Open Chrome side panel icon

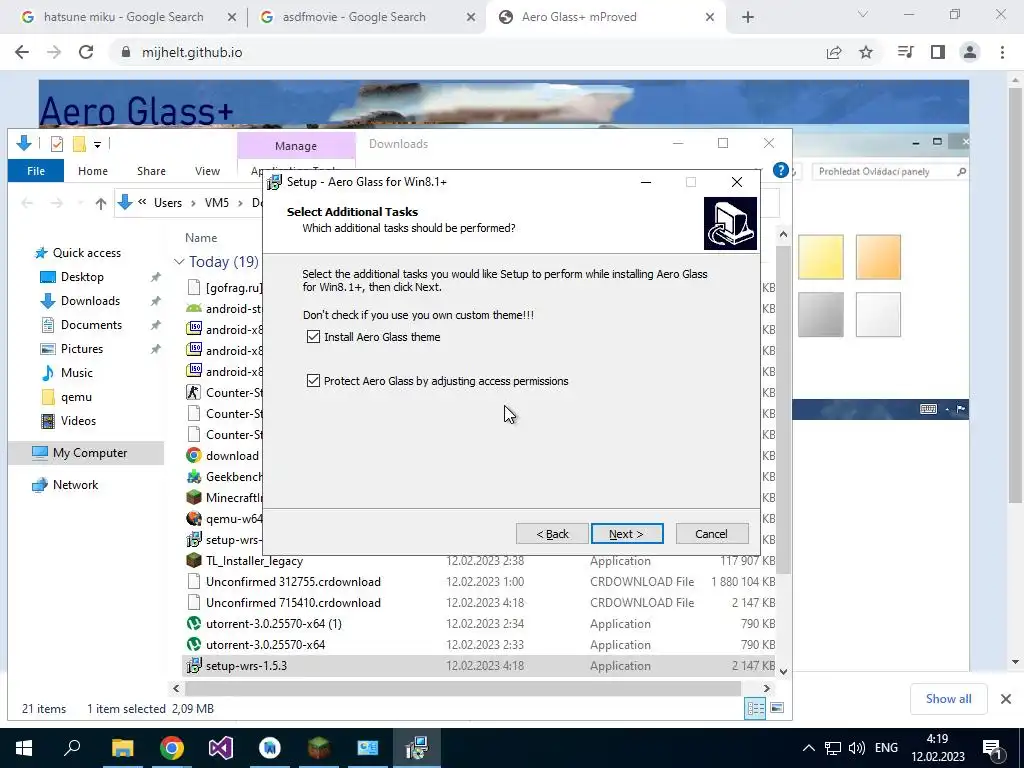click(x=938, y=52)
